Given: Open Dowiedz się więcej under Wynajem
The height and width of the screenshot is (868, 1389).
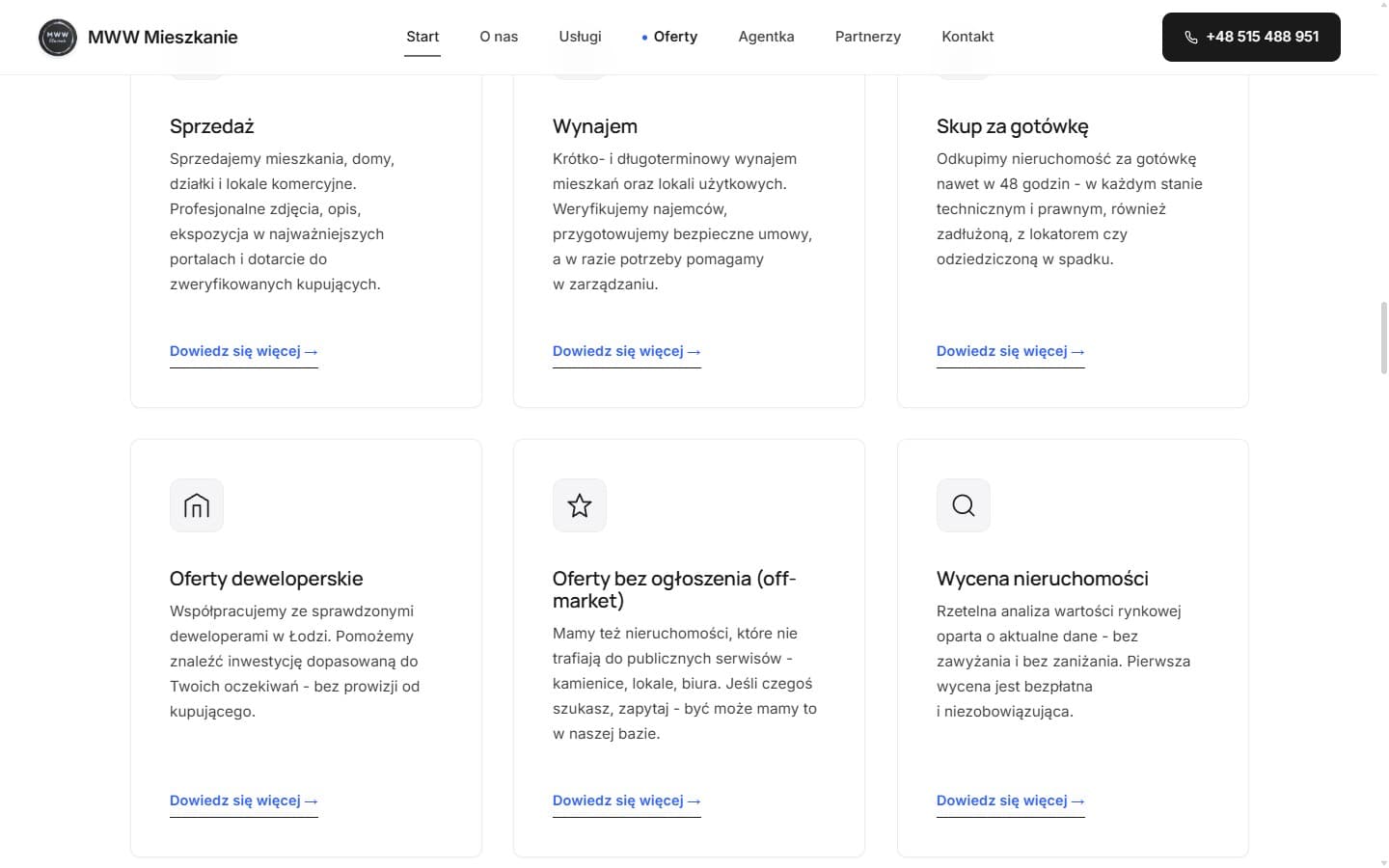Looking at the screenshot, I should (627, 352).
